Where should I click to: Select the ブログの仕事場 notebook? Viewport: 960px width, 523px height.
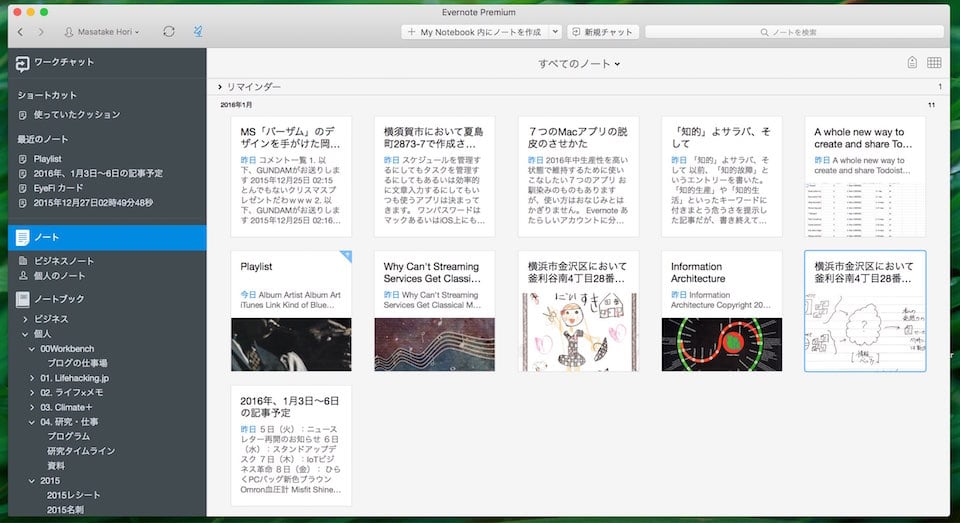[77, 363]
